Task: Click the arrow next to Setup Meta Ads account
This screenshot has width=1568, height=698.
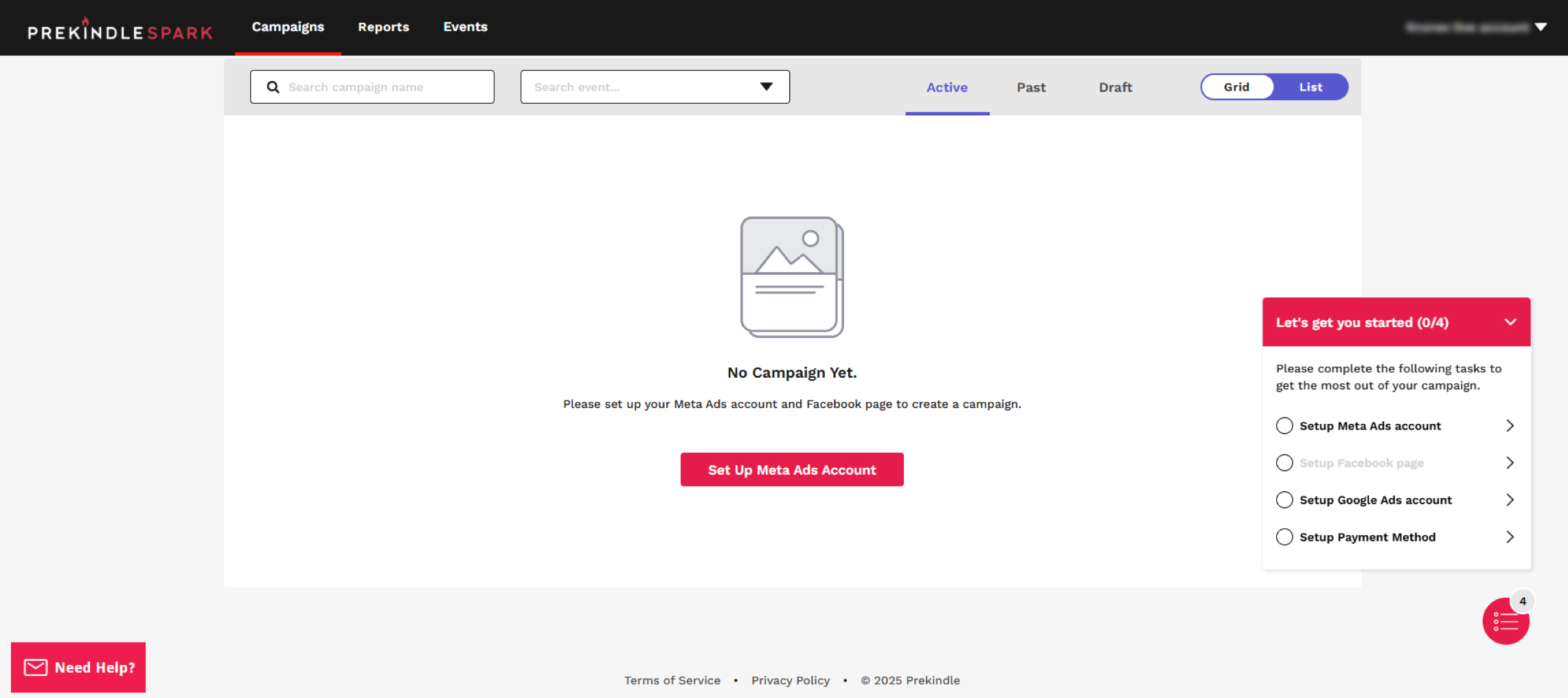Action: [x=1510, y=426]
